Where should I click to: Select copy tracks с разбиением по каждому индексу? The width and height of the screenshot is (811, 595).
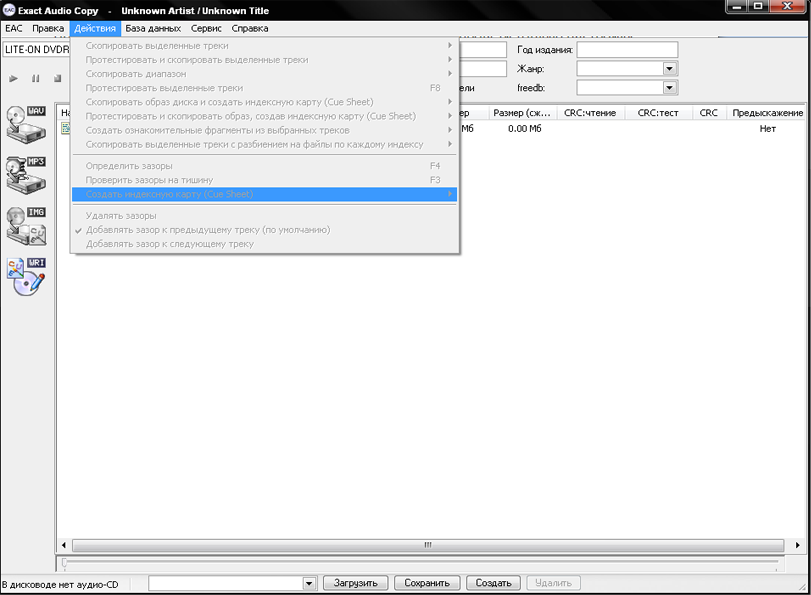(264, 144)
